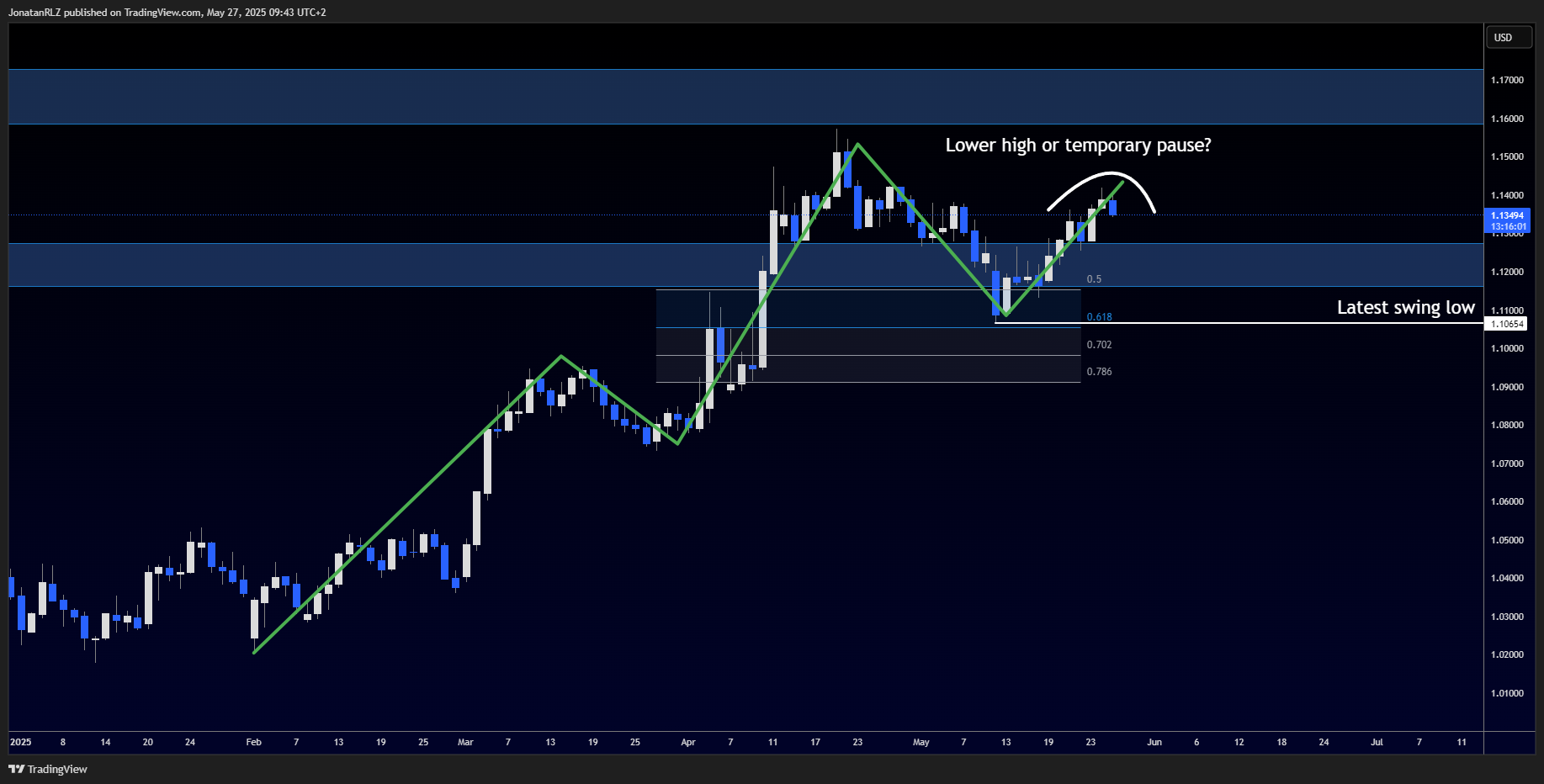
Task: Click the 2025 year label on time axis
Action: point(20,742)
